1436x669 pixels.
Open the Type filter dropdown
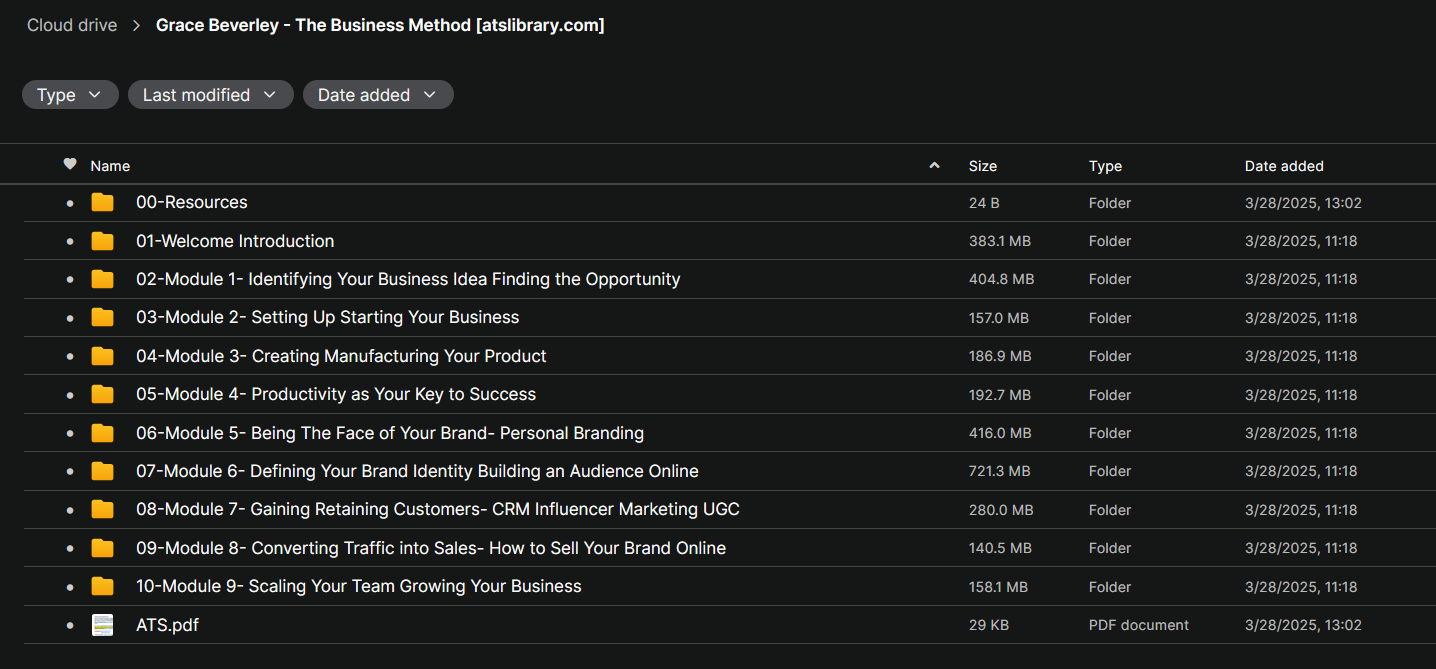pos(70,95)
